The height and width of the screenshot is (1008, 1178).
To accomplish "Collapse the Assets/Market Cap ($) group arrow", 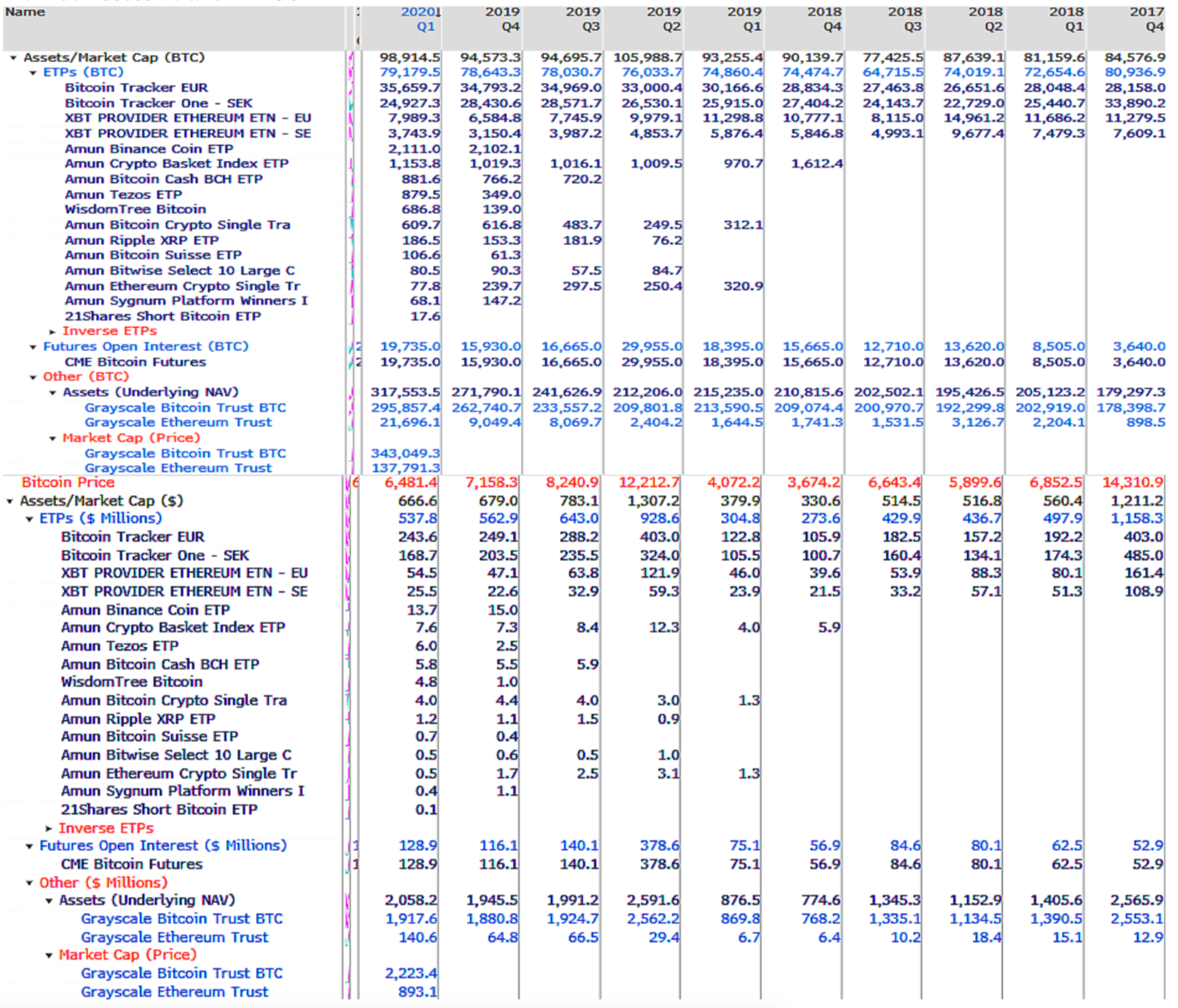I will click(x=10, y=502).
